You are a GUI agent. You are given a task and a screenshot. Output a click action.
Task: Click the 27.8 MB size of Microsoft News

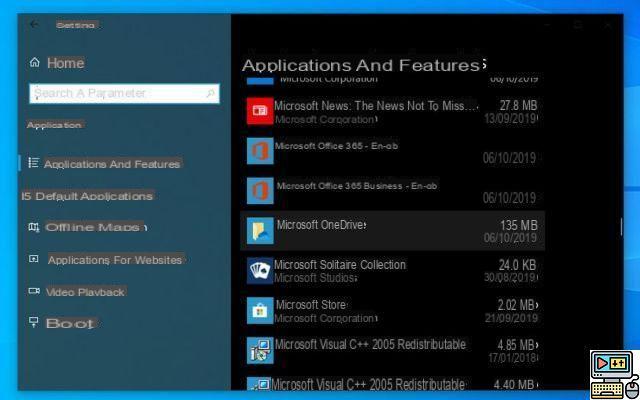point(519,105)
